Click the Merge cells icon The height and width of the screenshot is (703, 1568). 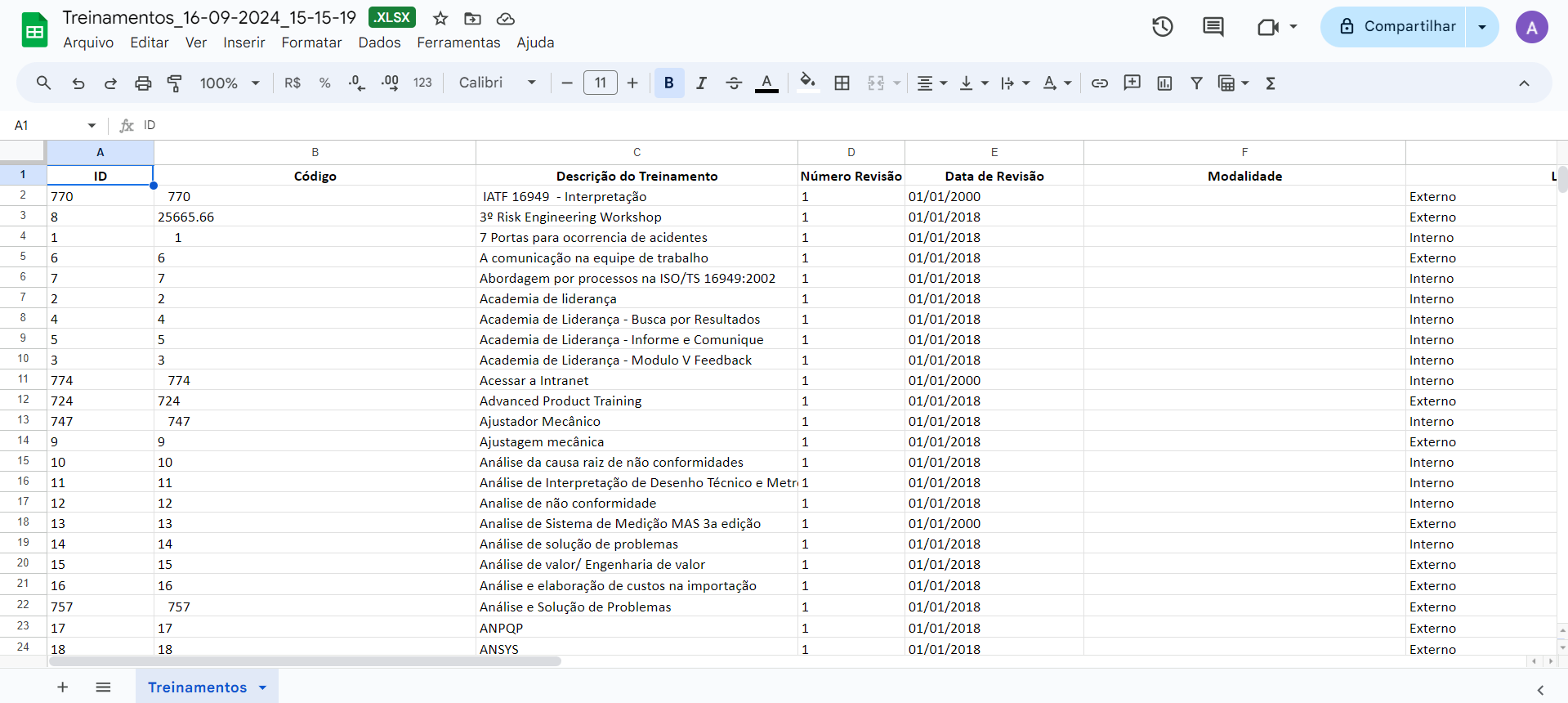pos(876,83)
